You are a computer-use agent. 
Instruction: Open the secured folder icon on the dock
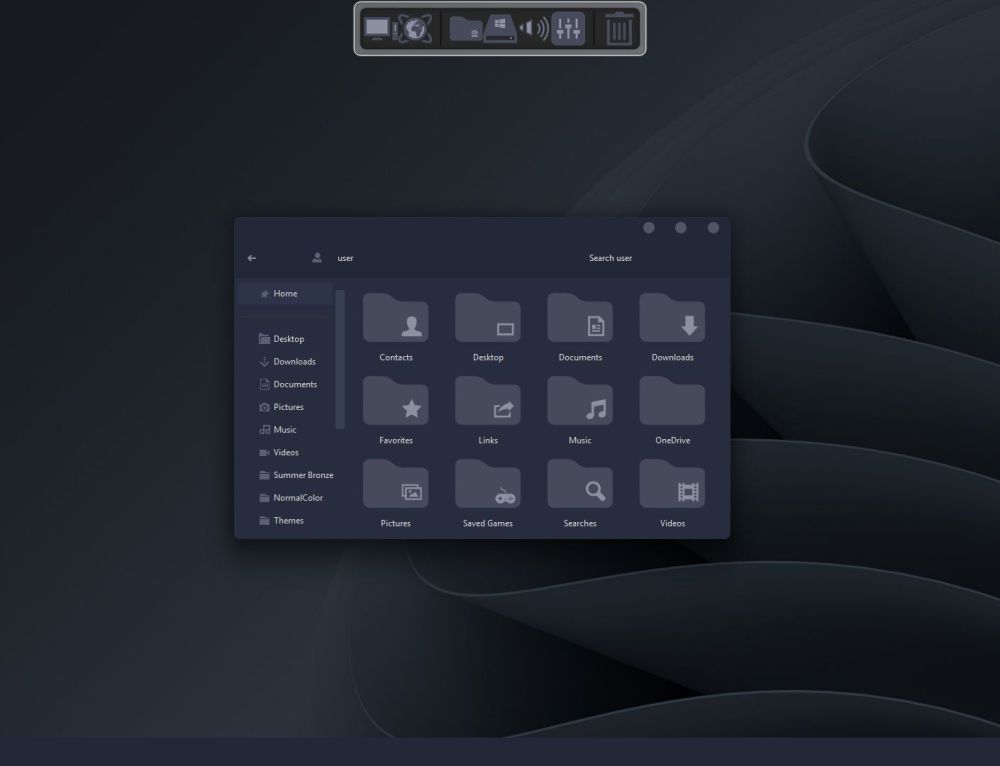pos(465,30)
